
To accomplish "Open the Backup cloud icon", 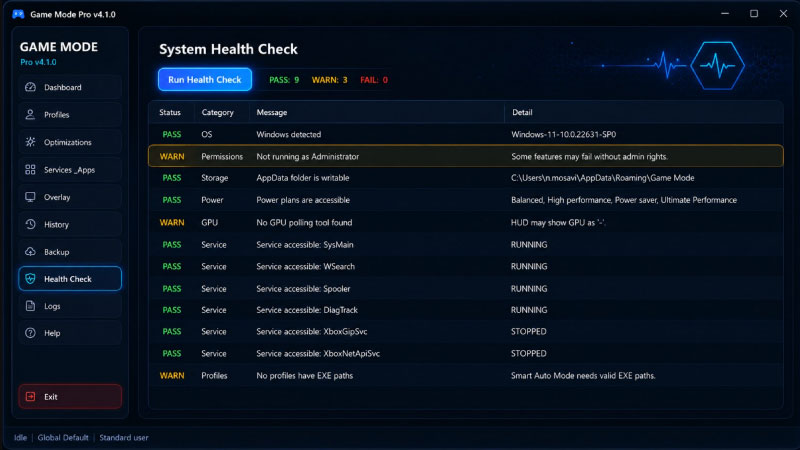I will pyautogui.click(x=30, y=252).
